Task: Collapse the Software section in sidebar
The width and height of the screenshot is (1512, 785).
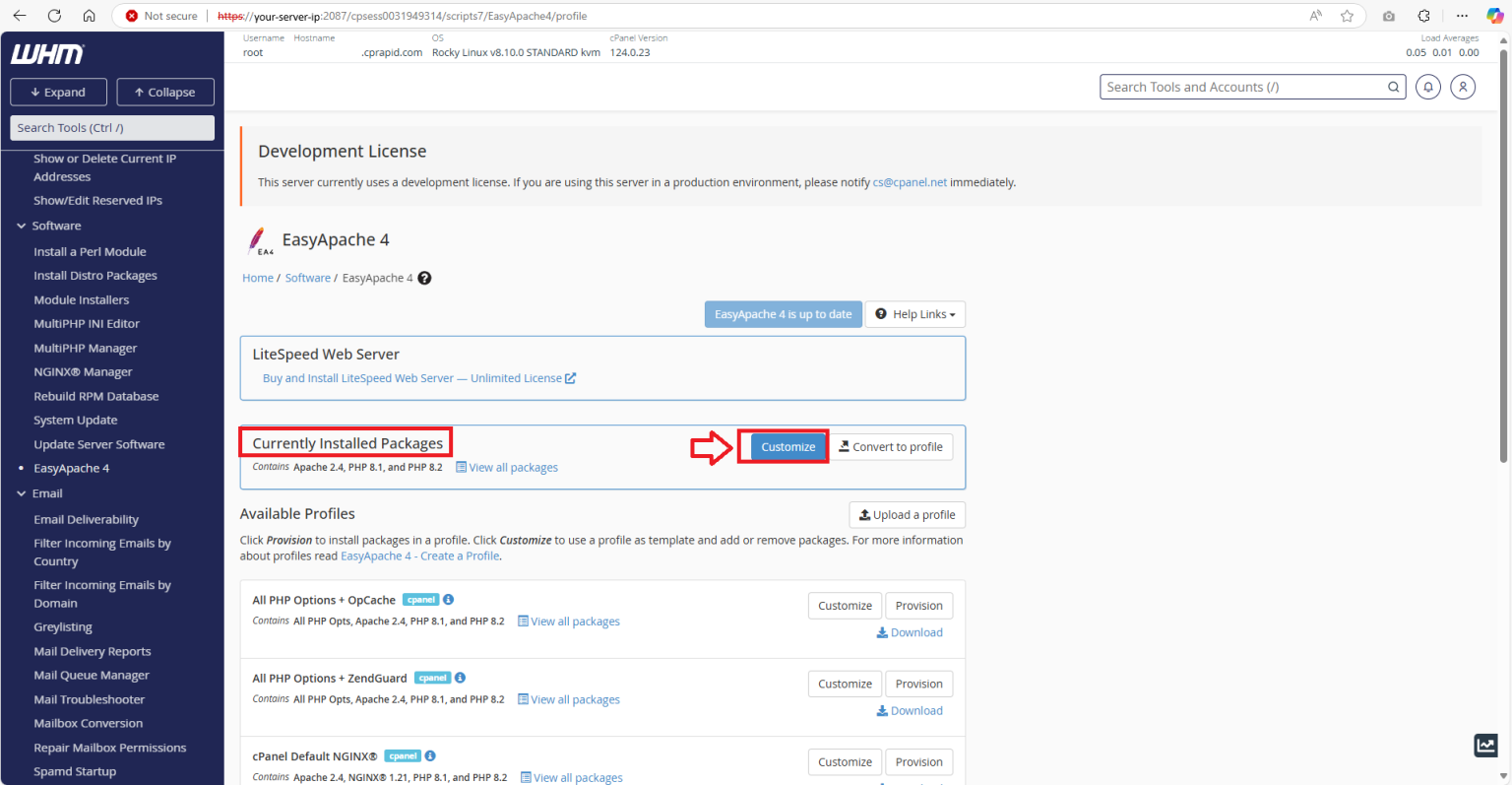Action: click(x=22, y=226)
